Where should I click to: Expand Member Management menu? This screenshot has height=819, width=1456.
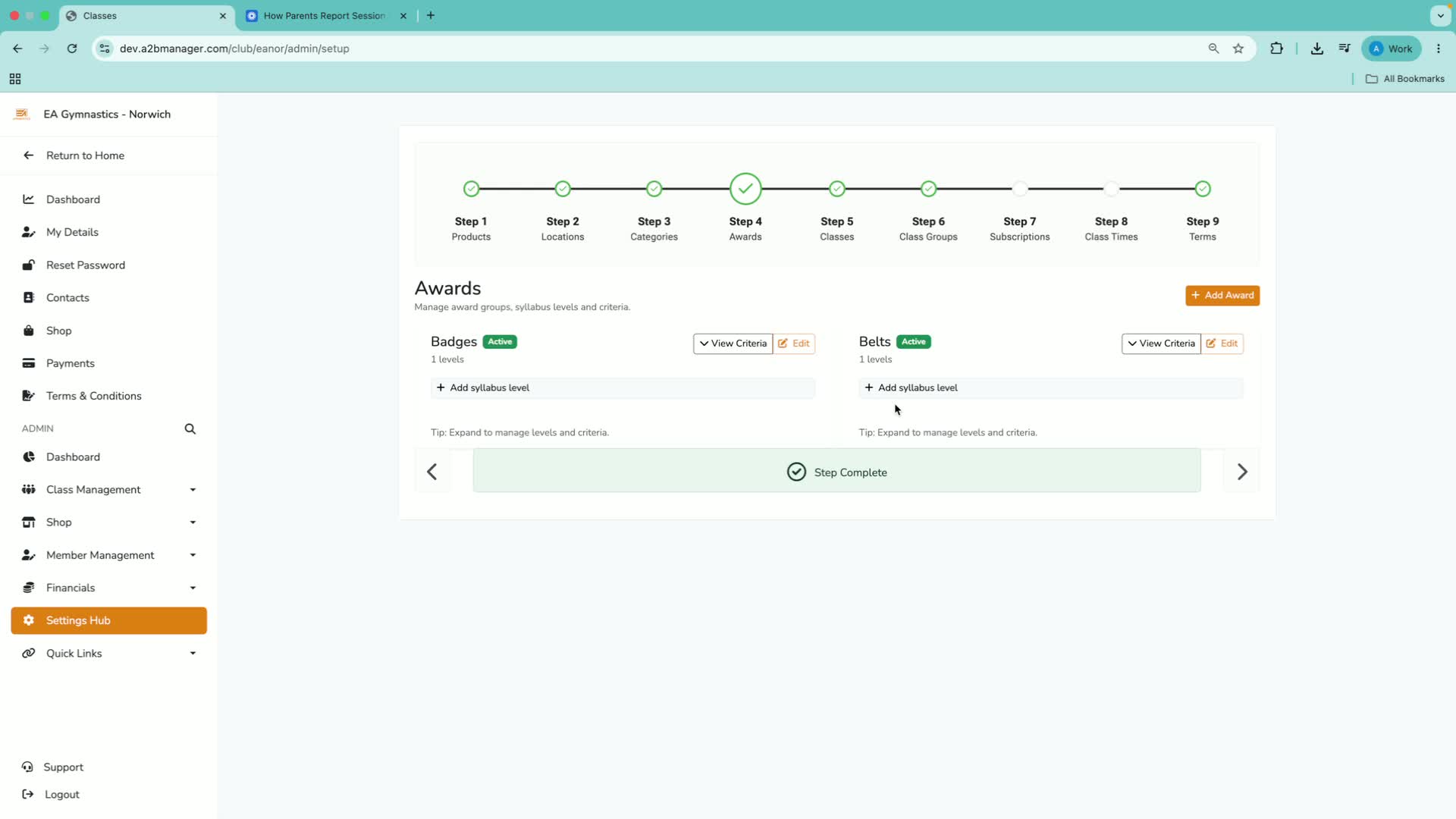pos(108,555)
